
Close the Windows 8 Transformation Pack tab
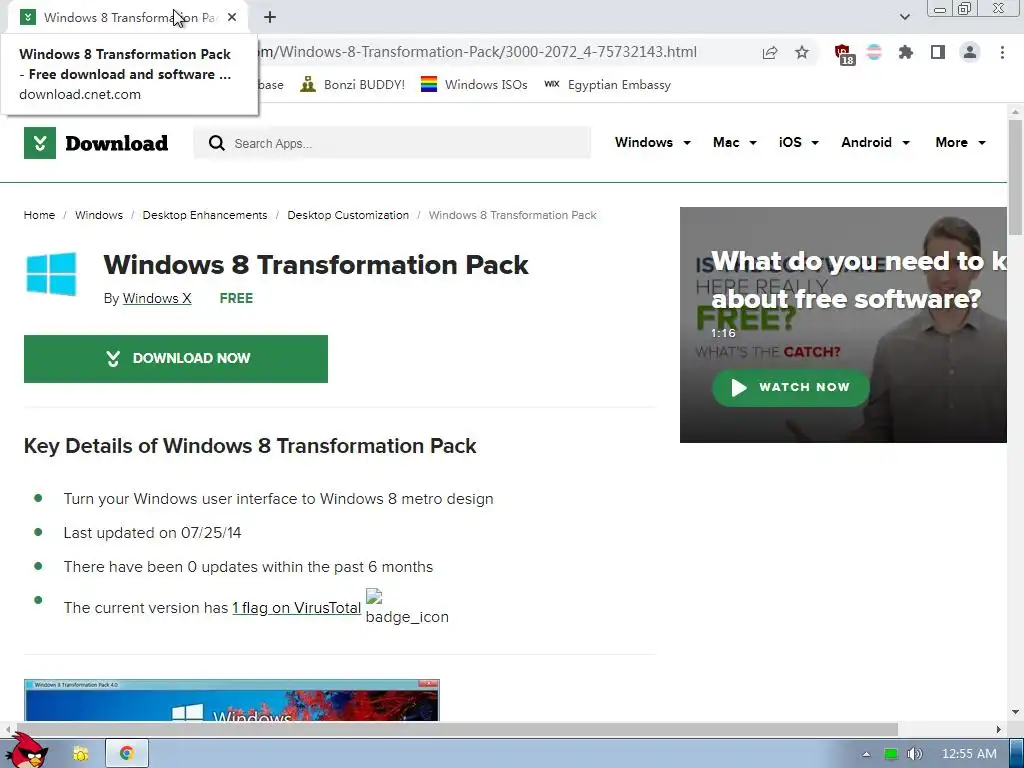[x=232, y=18]
